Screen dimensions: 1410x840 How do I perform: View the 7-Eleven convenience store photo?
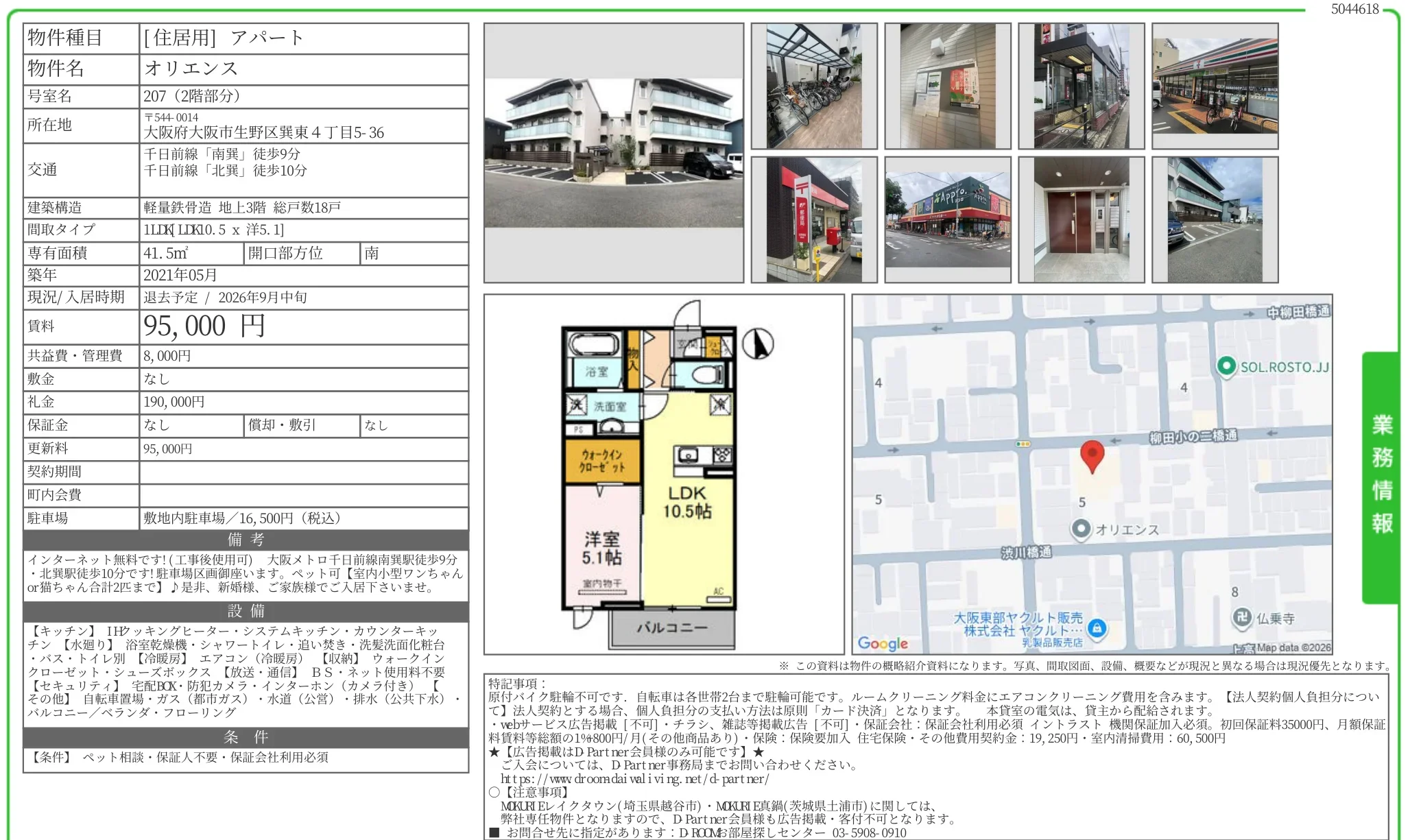pyautogui.click(x=1215, y=86)
